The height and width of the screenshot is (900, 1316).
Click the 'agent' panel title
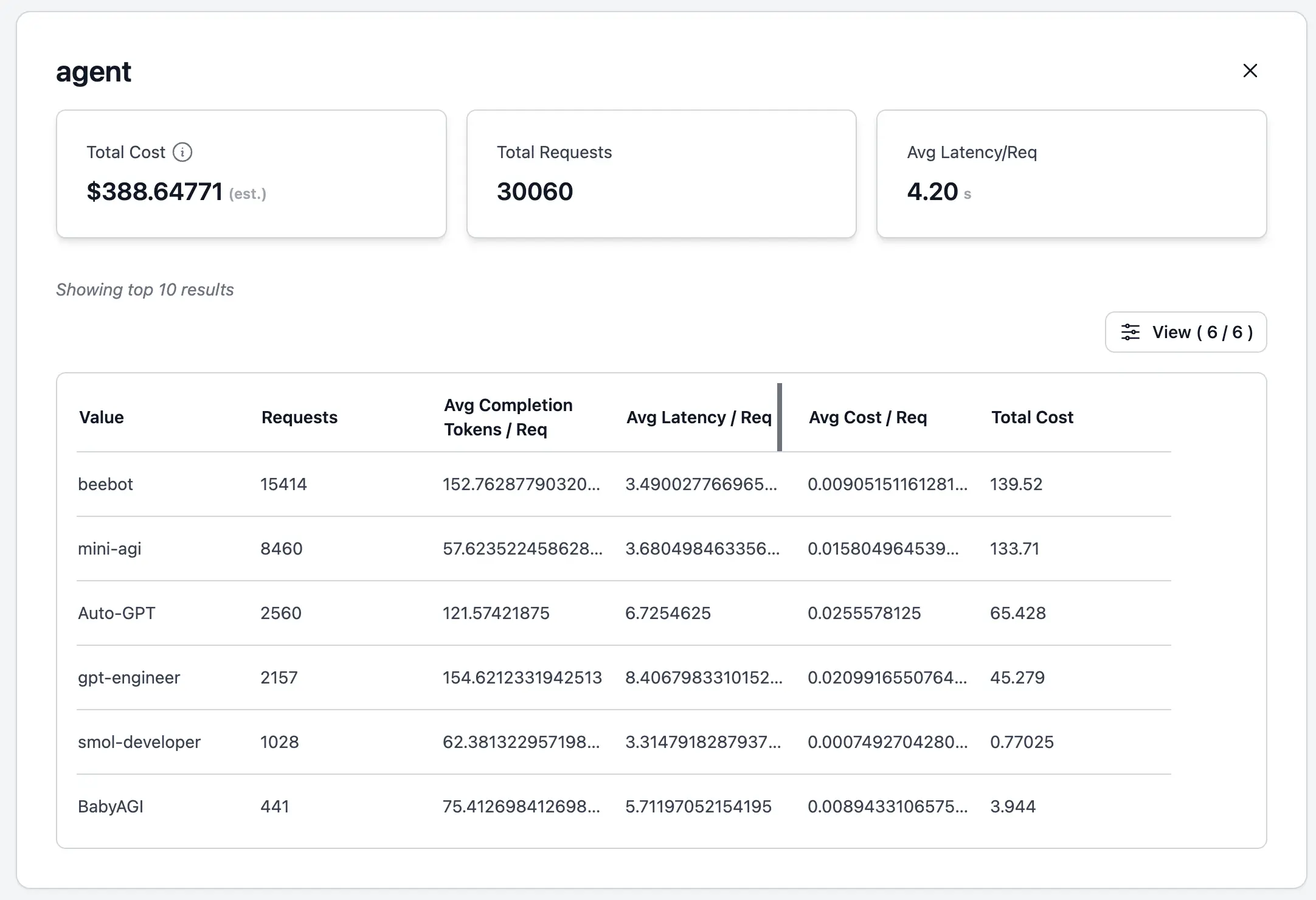point(94,72)
